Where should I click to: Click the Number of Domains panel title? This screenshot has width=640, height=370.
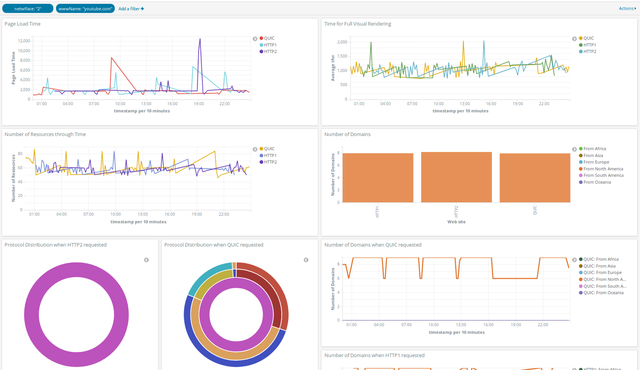click(x=347, y=134)
